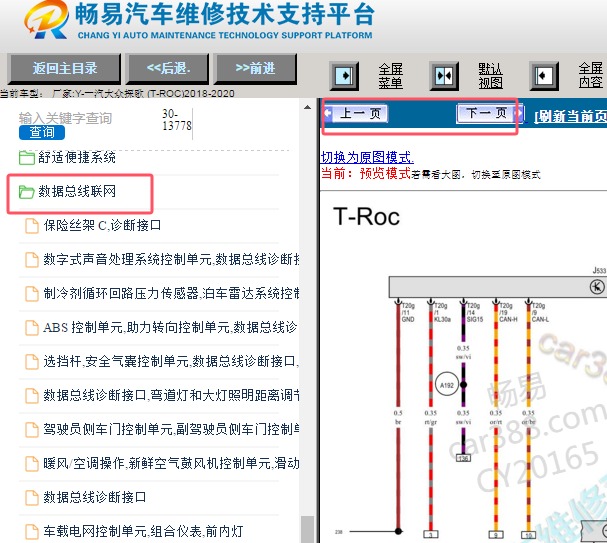Click the left panel scrollbar thumb
The height and width of the screenshot is (543, 607).
pos(307,529)
